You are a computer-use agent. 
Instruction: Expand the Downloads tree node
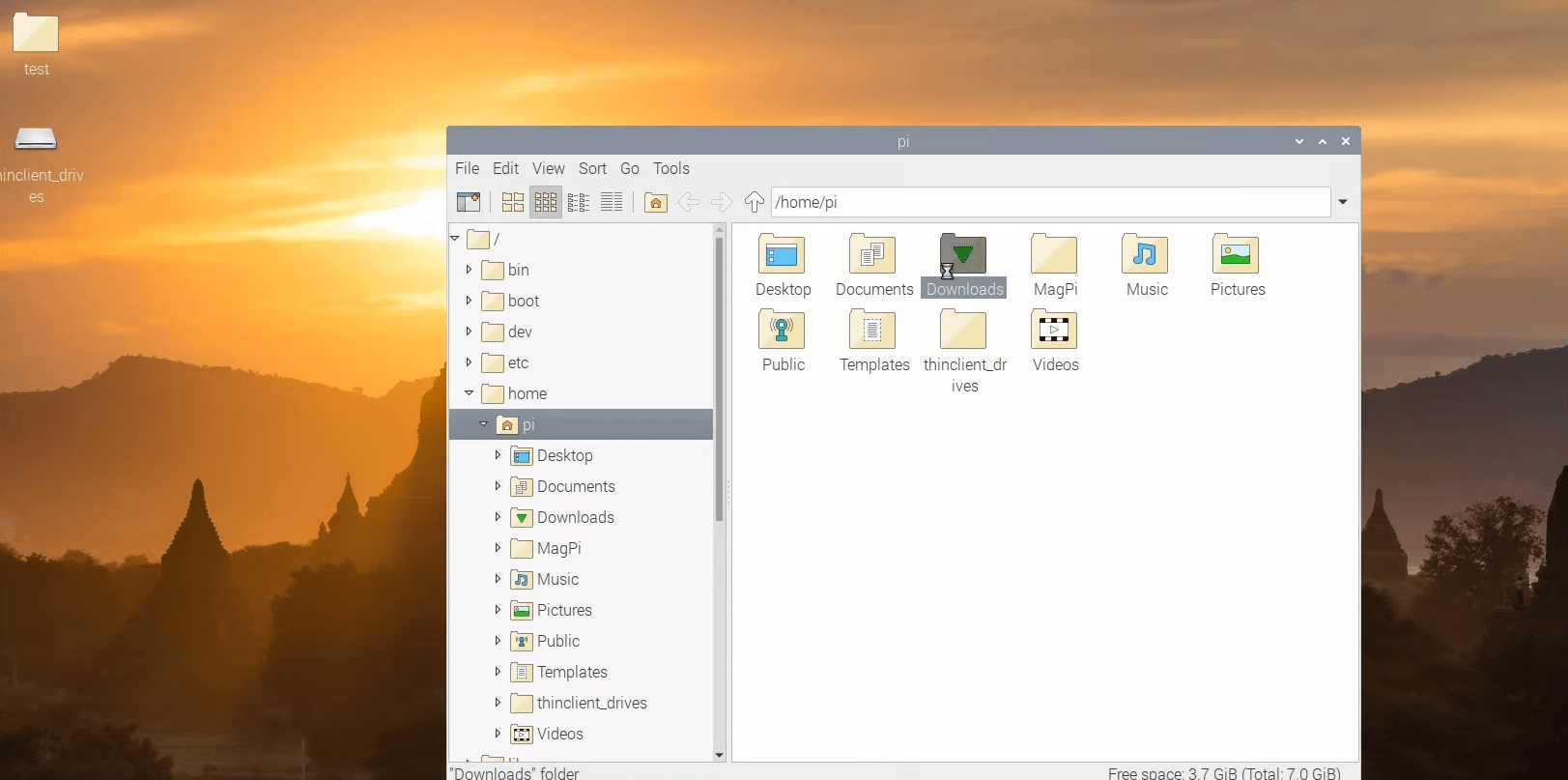pyautogui.click(x=499, y=517)
